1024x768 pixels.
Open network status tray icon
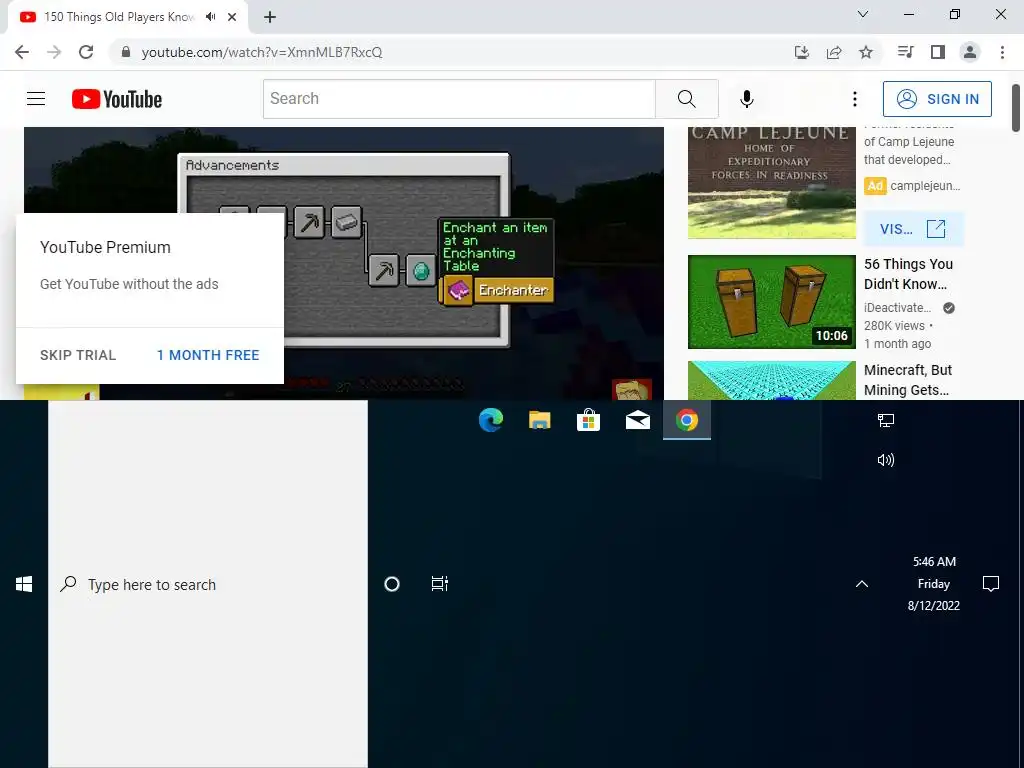886,420
